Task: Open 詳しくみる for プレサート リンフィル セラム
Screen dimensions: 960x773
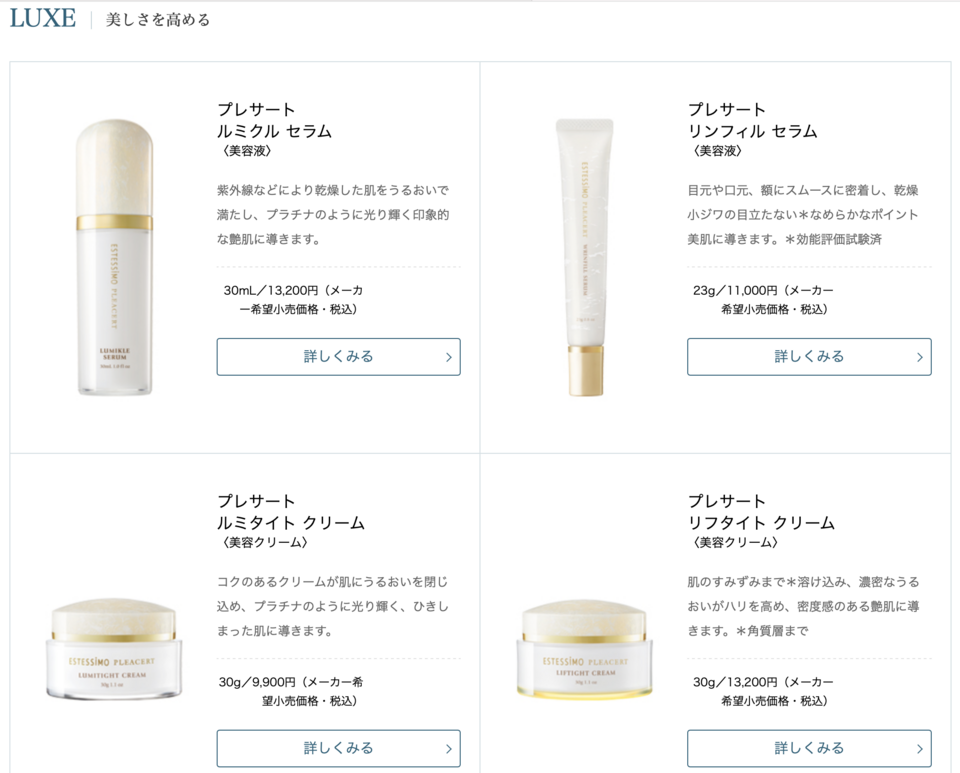Action: tap(809, 357)
